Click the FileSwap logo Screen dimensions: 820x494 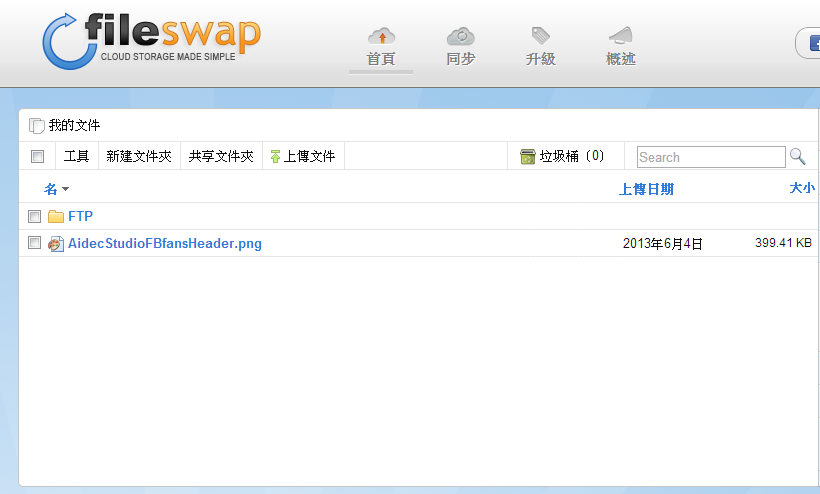coord(151,41)
